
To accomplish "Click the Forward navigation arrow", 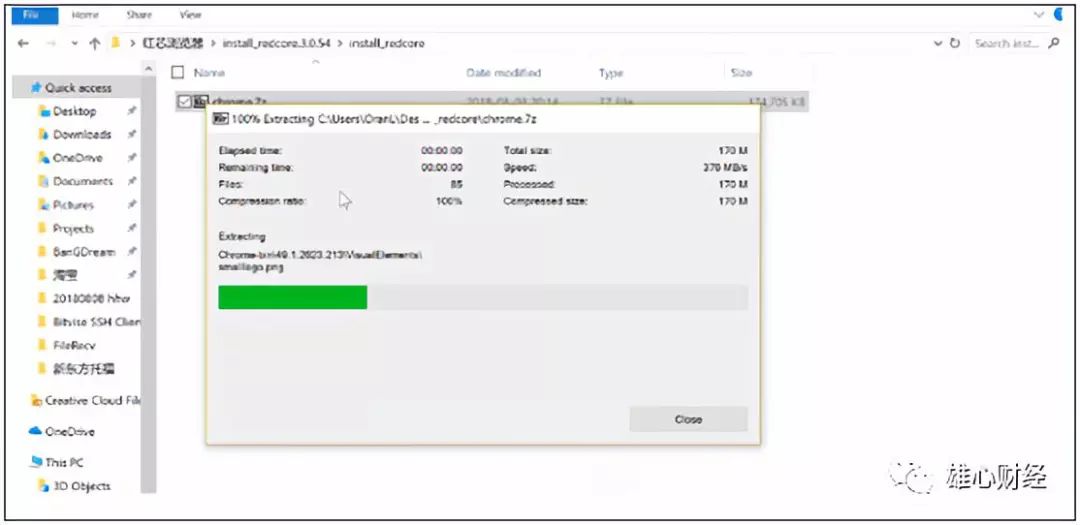I will tap(51, 43).
